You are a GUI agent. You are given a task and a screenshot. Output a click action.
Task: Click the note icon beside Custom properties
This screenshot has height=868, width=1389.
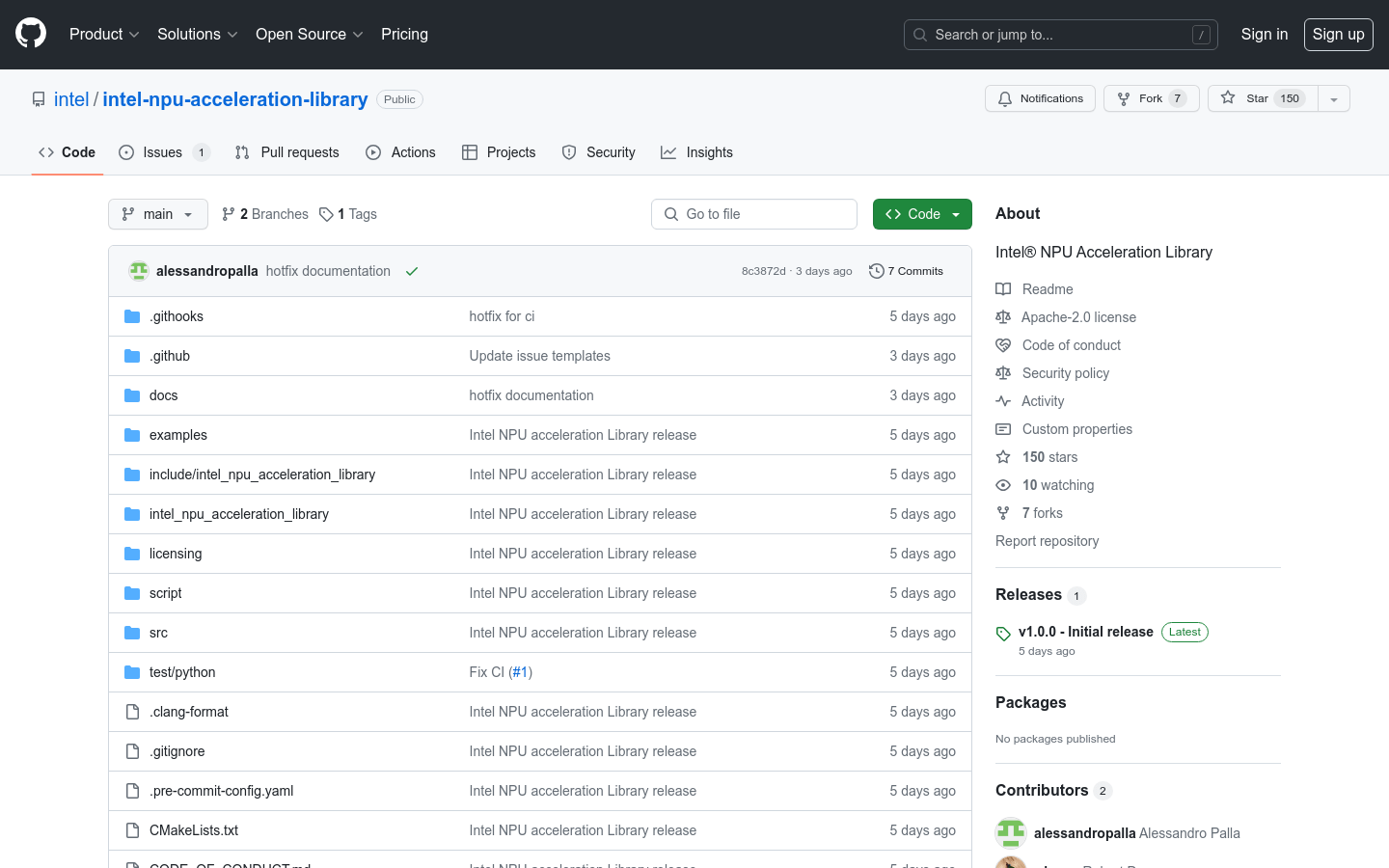[1003, 429]
